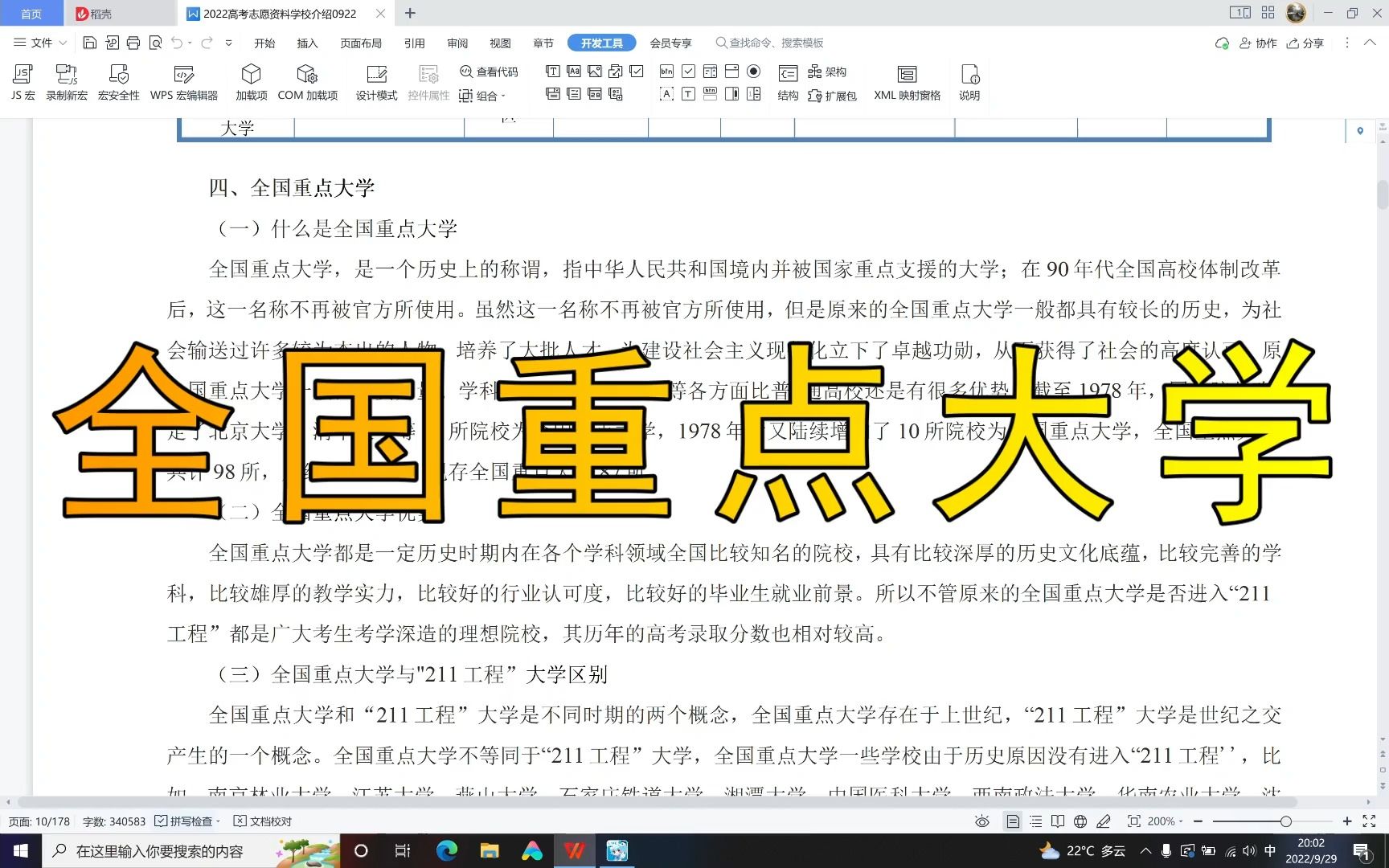Open 宏安全性 macro security settings

point(119,83)
